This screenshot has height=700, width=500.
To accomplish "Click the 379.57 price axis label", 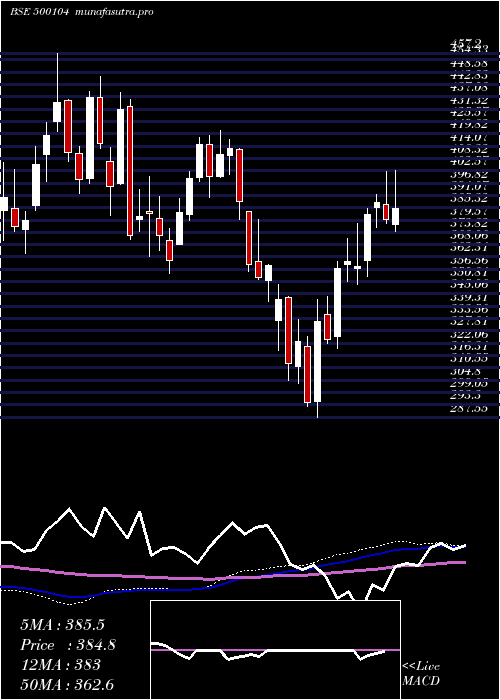I will pyautogui.click(x=469, y=212).
